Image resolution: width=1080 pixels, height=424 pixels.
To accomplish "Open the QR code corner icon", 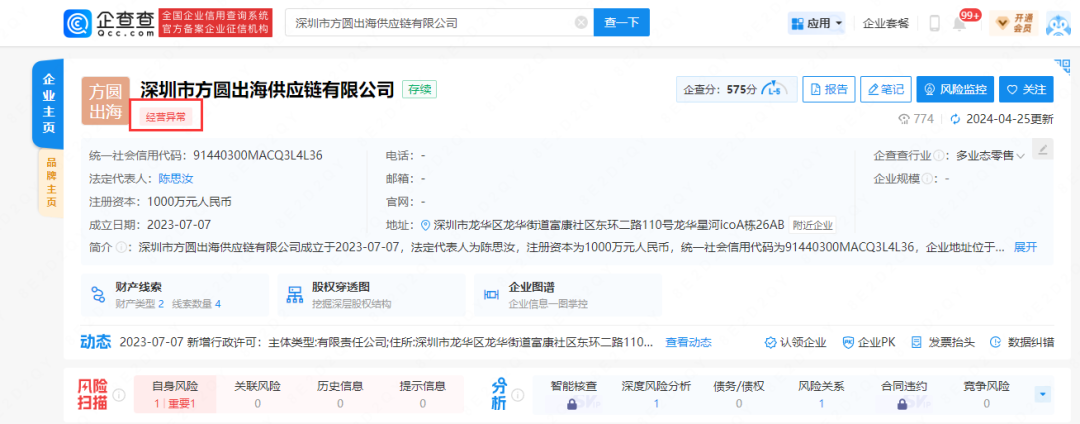I will tap(1061, 65).
